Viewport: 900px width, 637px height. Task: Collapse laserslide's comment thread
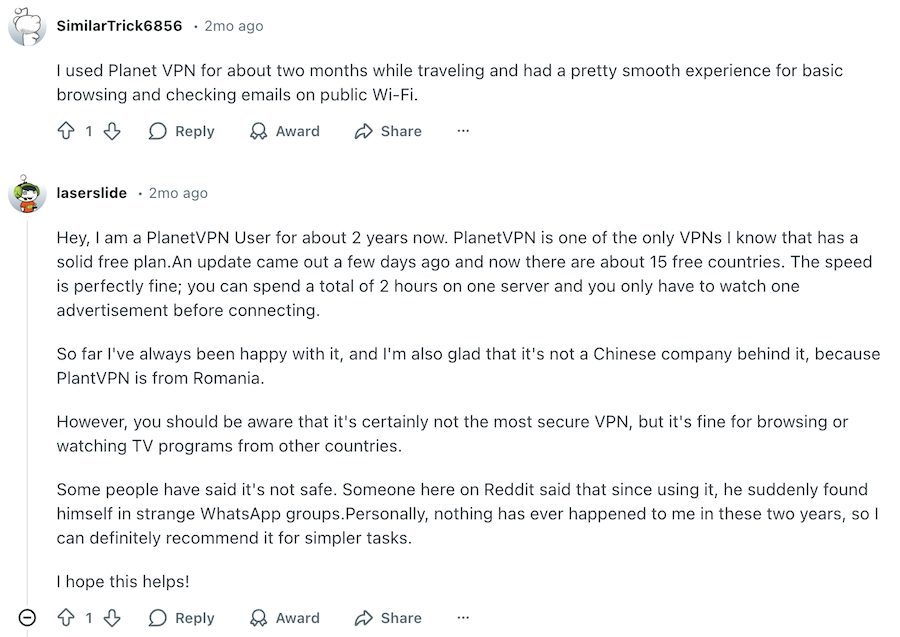(x=27, y=618)
